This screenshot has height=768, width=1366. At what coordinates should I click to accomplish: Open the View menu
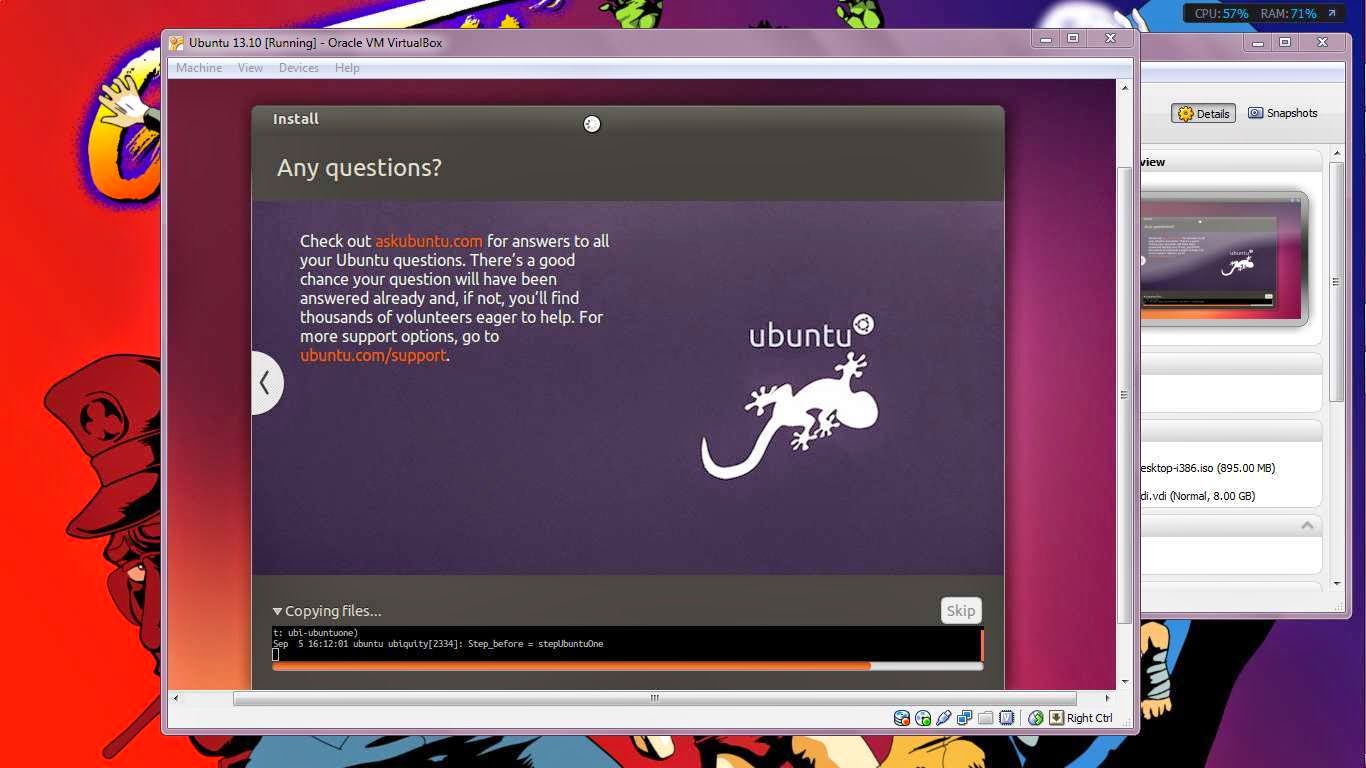coord(250,68)
